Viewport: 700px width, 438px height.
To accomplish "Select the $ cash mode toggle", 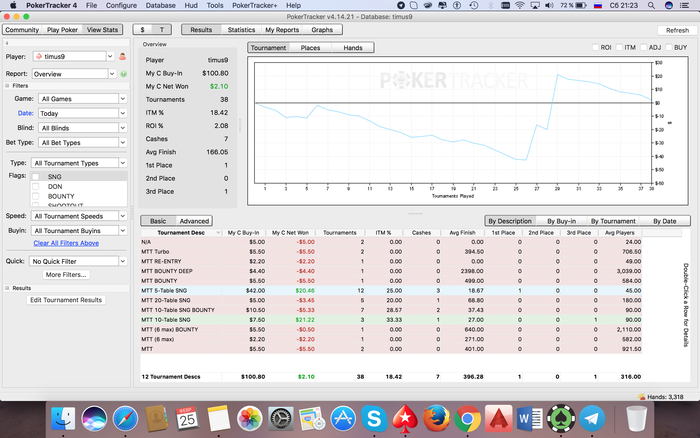I will (142, 30).
